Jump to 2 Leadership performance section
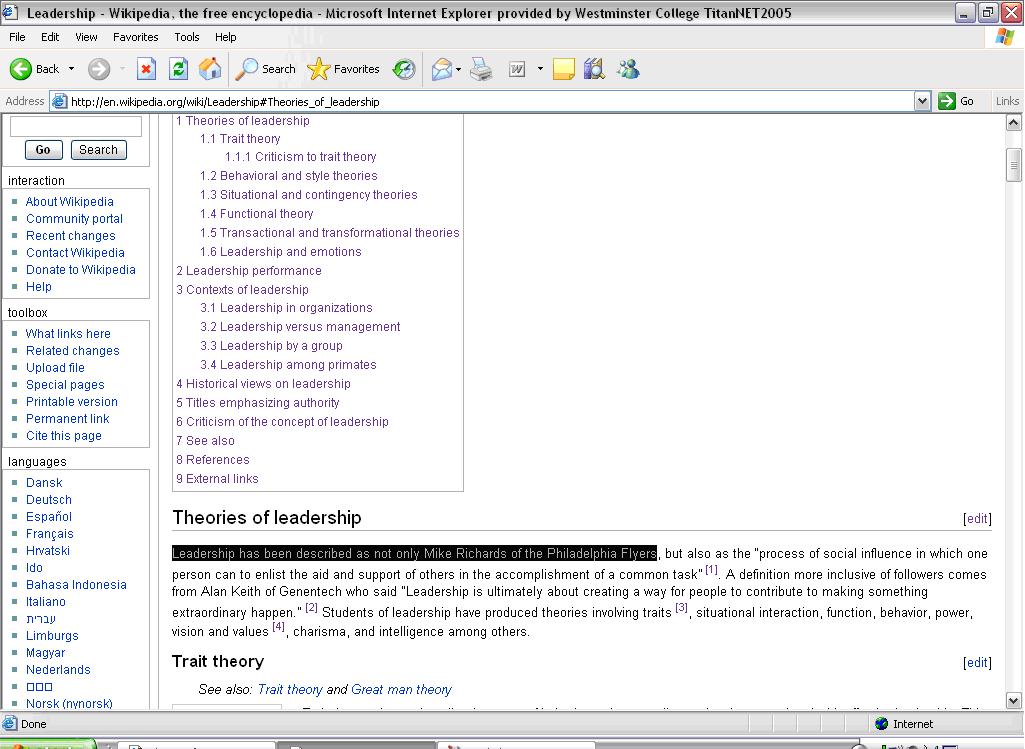 pos(249,271)
